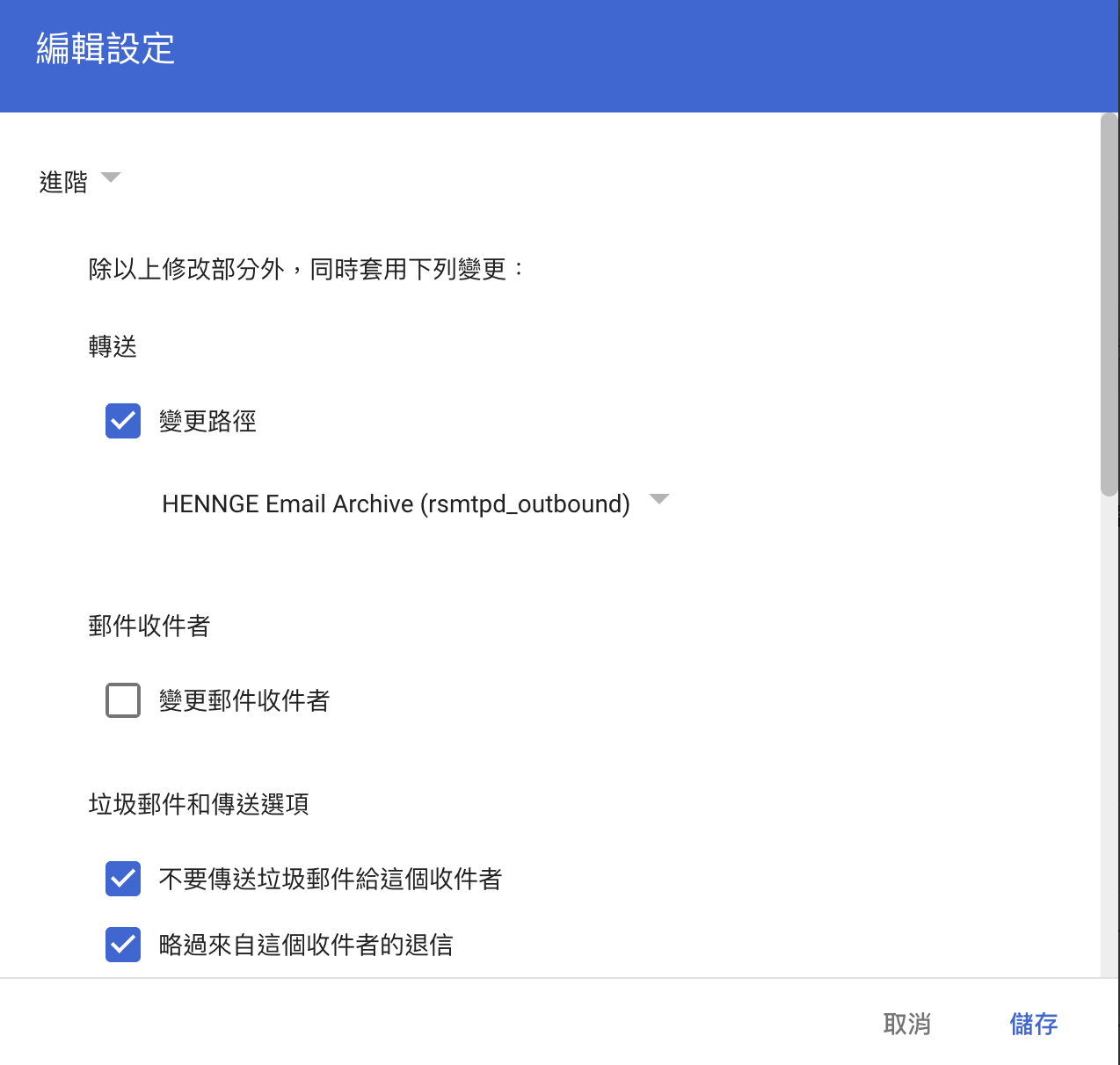
Task: Click the 郵件收件者 section heading
Action: tap(149, 626)
